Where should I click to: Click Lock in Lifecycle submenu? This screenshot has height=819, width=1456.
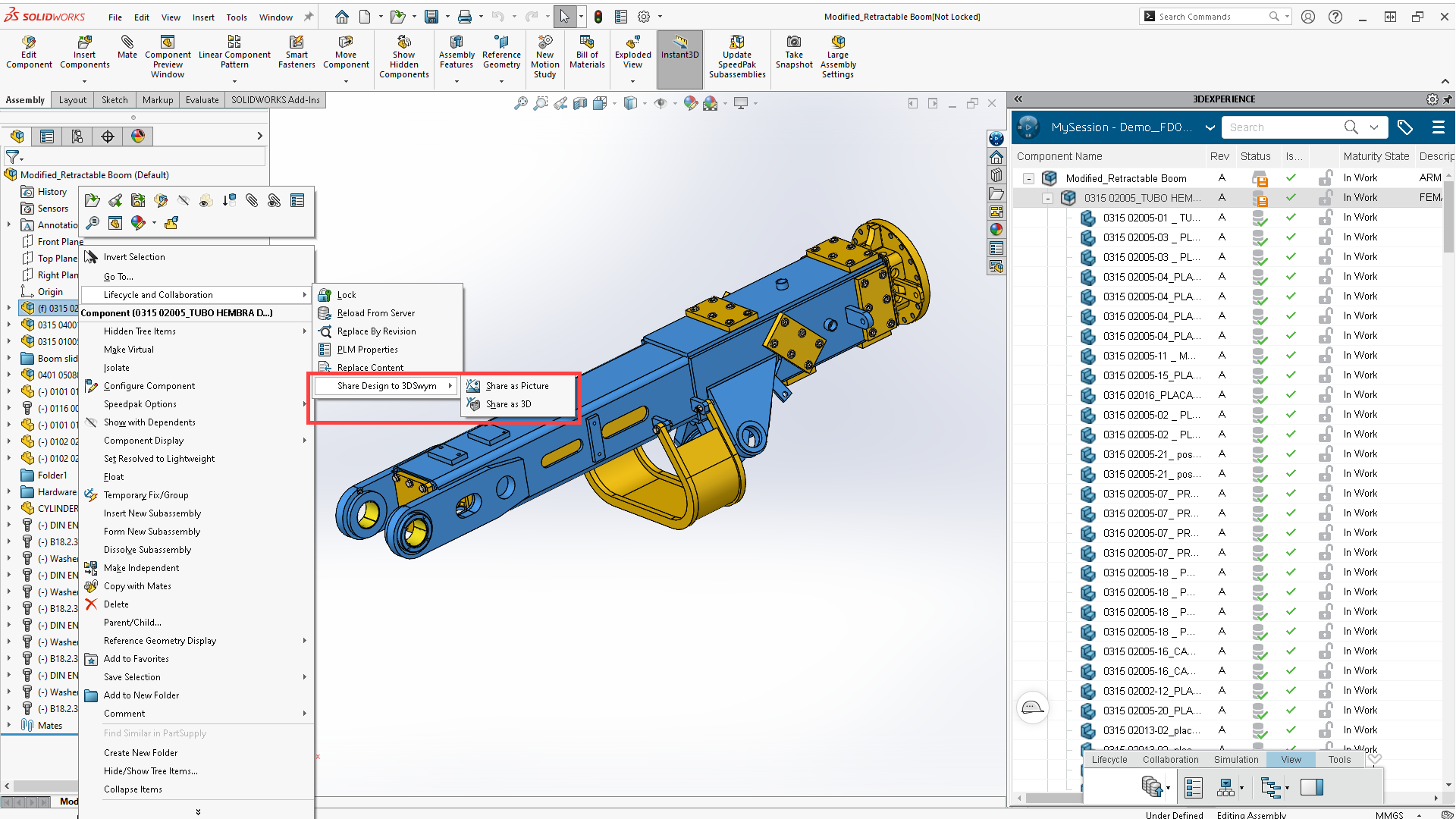(347, 295)
